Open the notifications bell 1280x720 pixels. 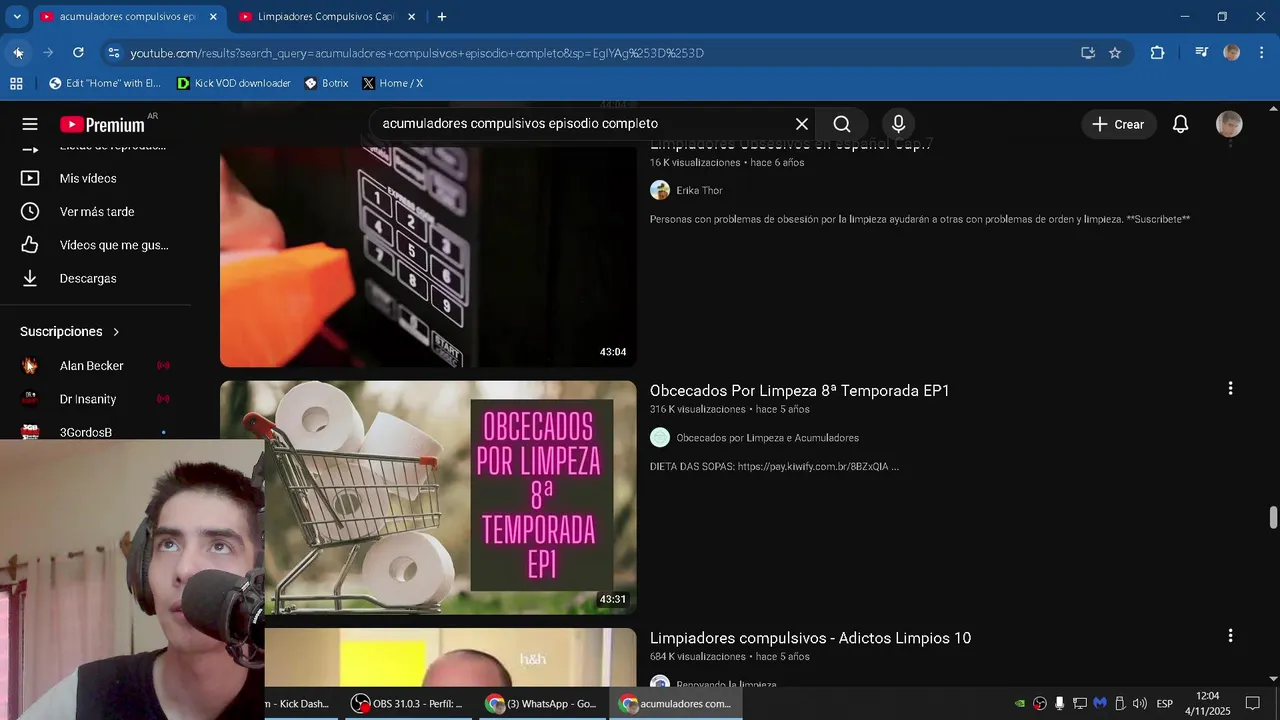coord(1180,124)
